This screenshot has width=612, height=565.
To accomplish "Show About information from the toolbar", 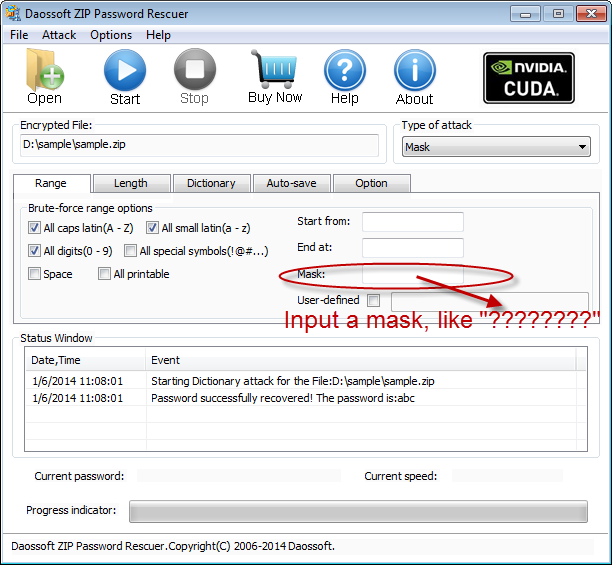I will pos(415,77).
